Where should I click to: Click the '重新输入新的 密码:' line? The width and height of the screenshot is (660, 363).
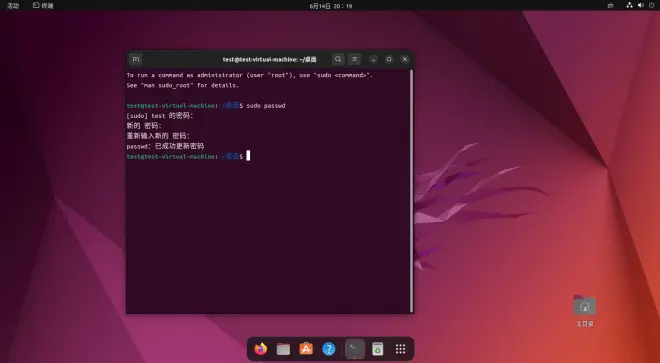(x=158, y=136)
